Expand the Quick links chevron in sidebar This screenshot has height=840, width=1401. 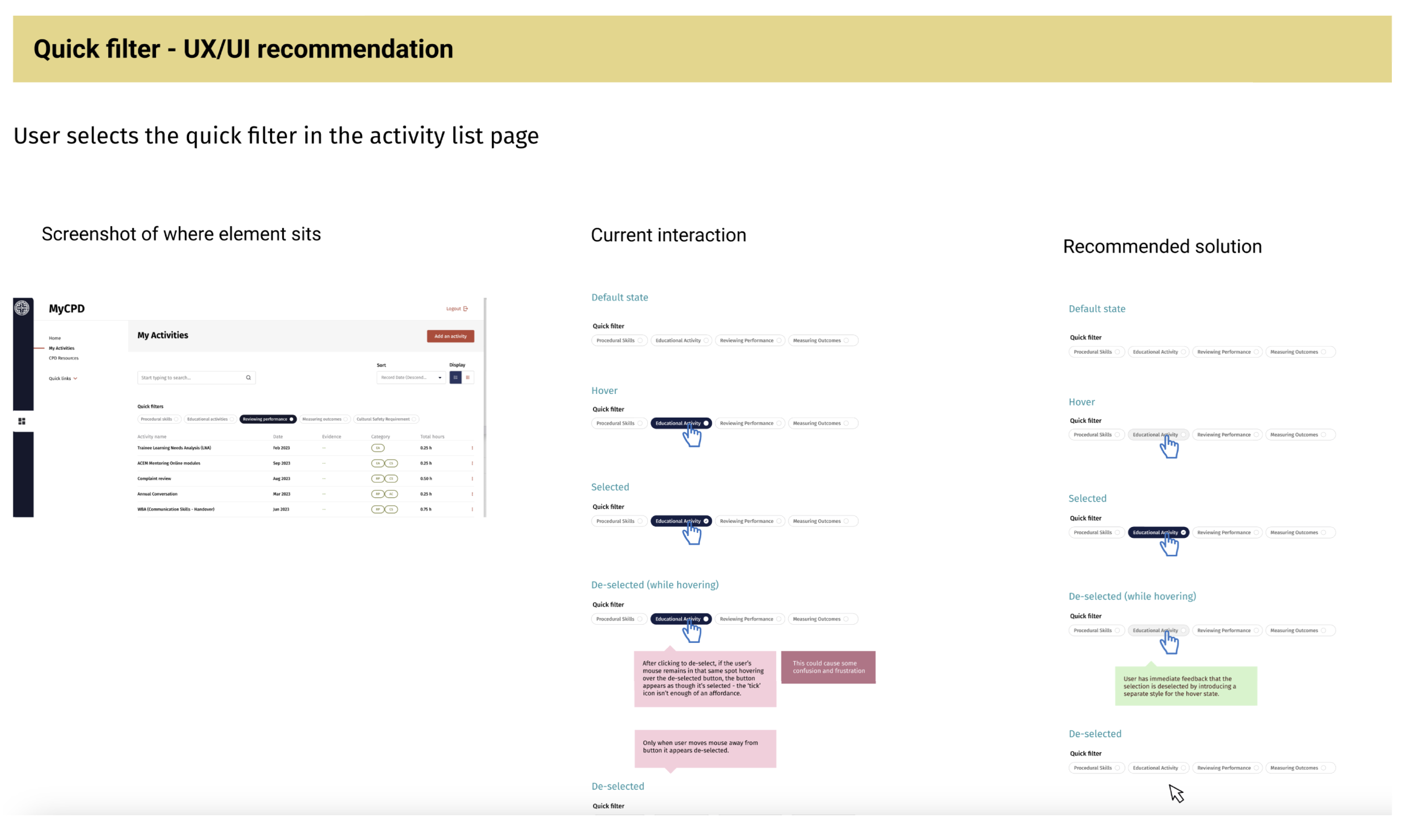(x=76, y=379)
